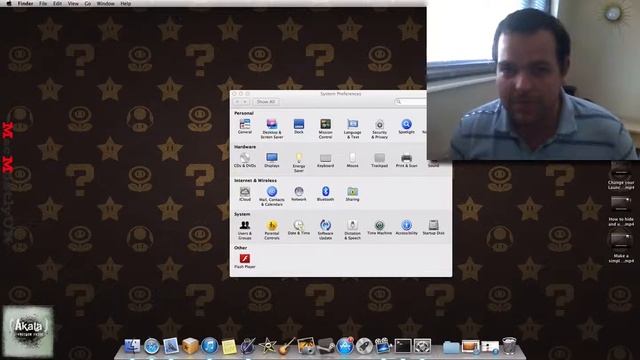Open the View menu
The image size is (640, 360).
tap(73, 3)
